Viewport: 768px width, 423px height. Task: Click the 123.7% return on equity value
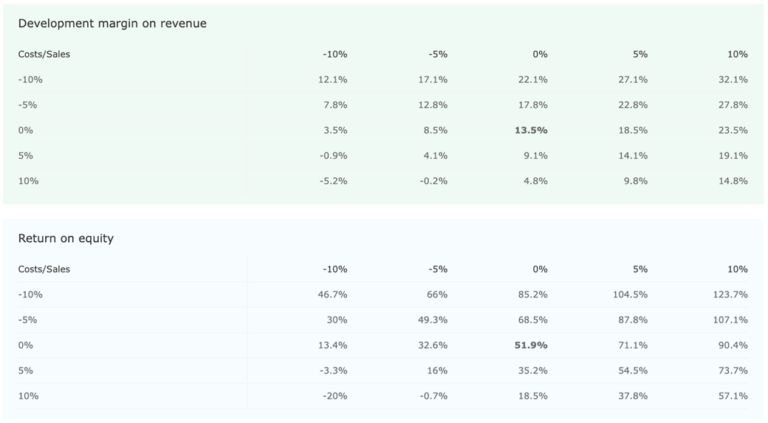[x=730, y=295]
